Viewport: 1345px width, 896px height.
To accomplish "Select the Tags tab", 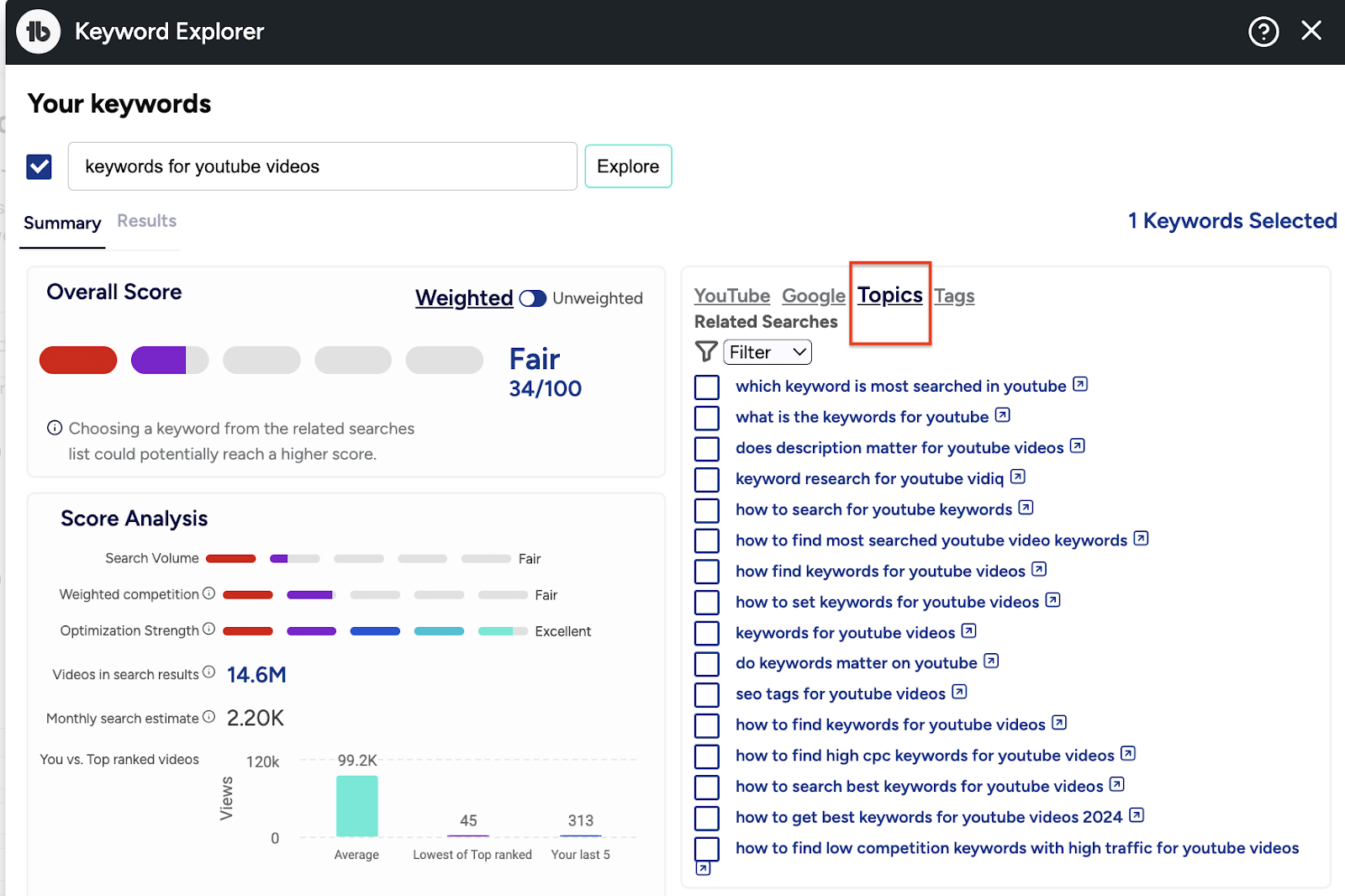I will pyautogui.click(x=954, y=296).
